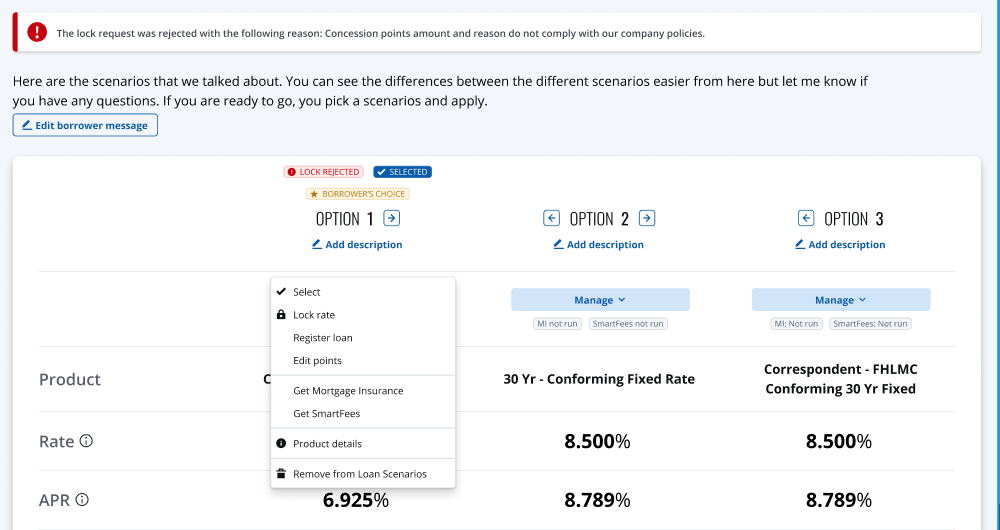
Task: Expand the Manage dropdown for Option 3
Action: pos(840,300)
